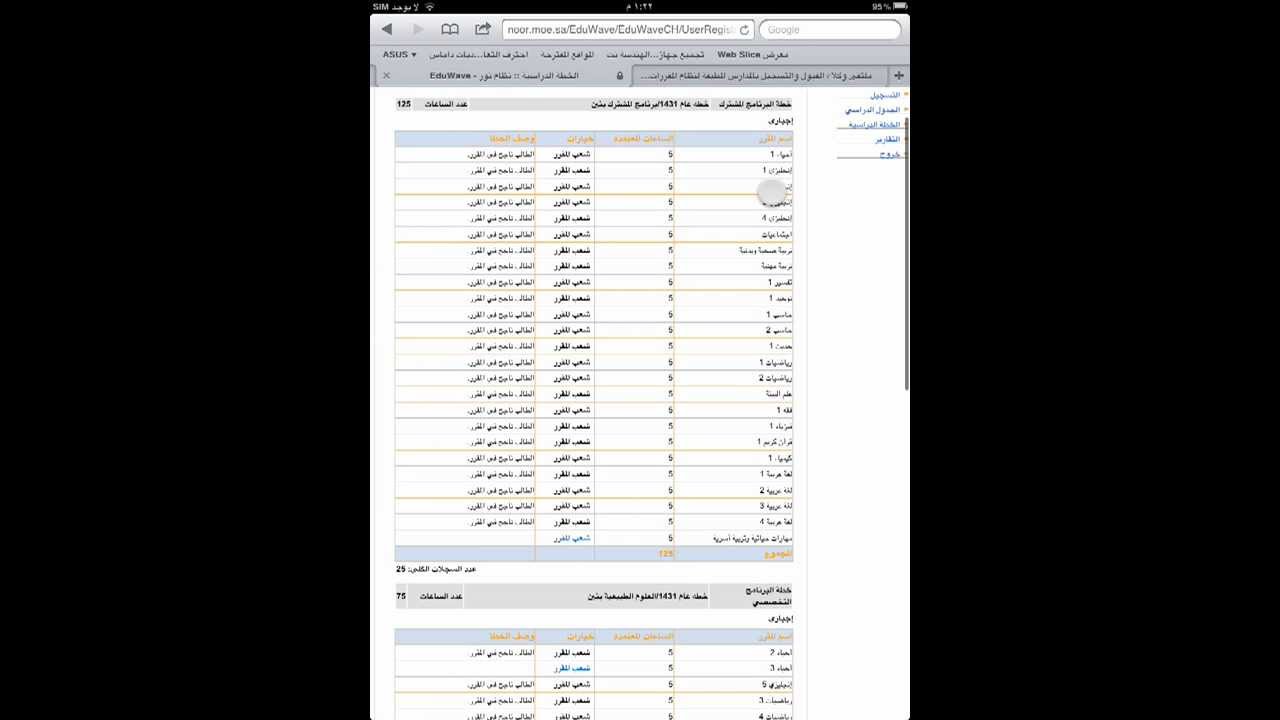Image resolution: width=1280 pixels, height=720 pixels.
Task: Tap the Safari forward arrow
Action: pos(418,29)
